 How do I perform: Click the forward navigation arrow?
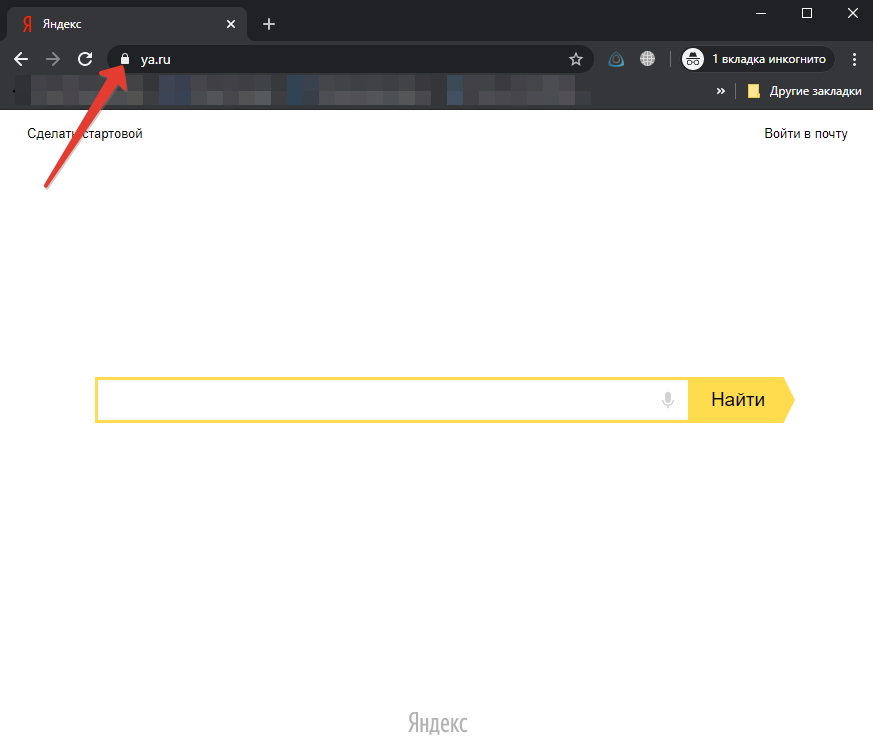(x=53, y=60)
